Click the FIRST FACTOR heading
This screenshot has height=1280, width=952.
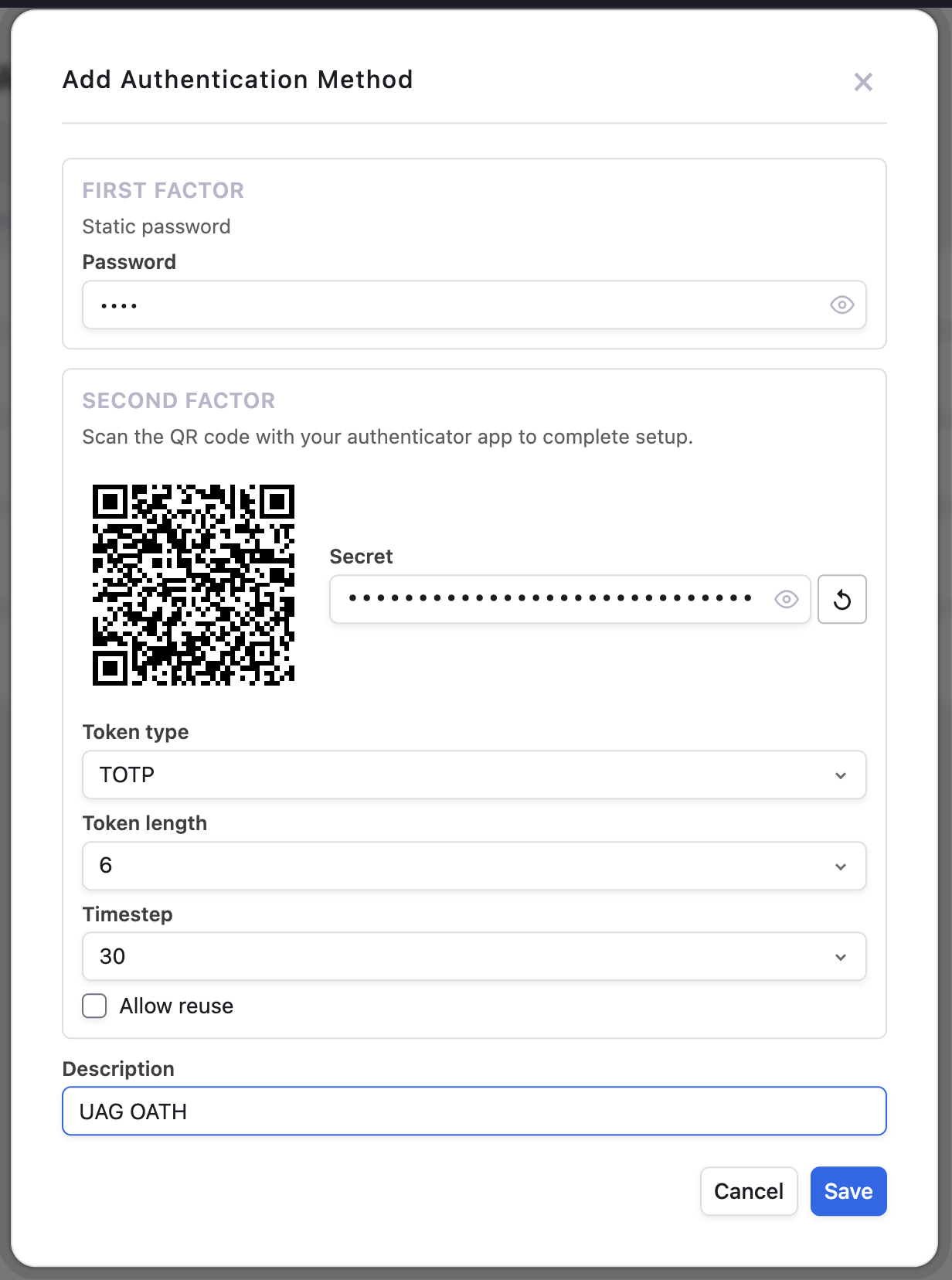[x=163, y=190]
